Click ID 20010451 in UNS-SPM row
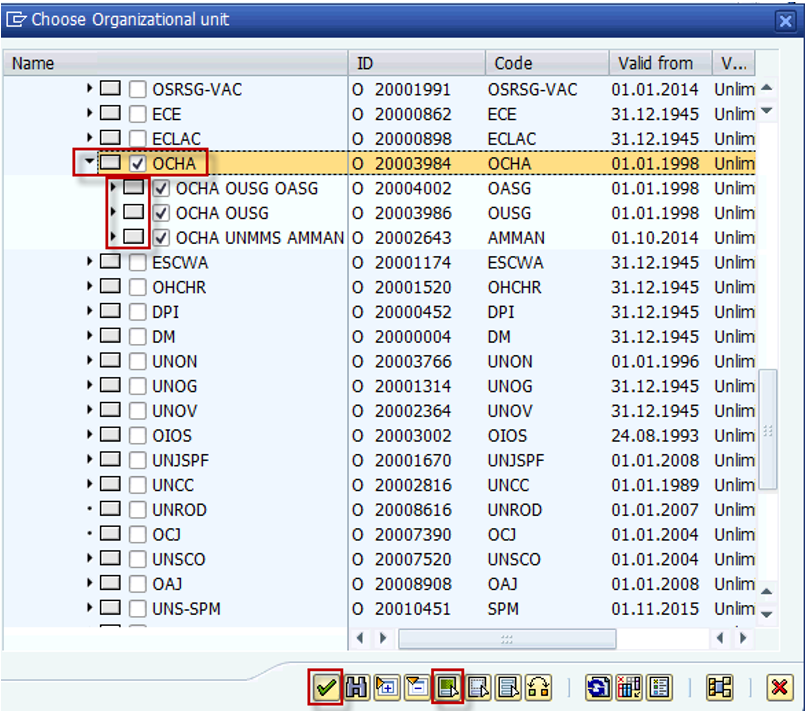Screen dimensions: 807x713 coord(413,608)
